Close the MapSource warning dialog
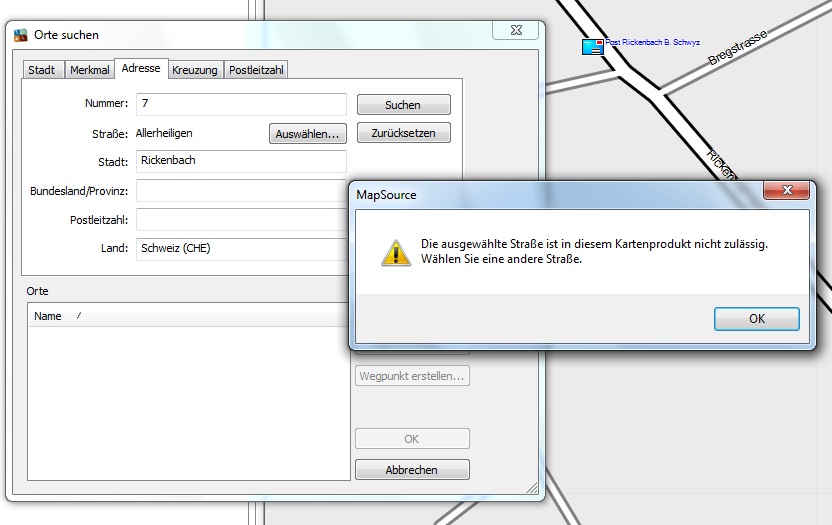 click(x=786, y=190)
